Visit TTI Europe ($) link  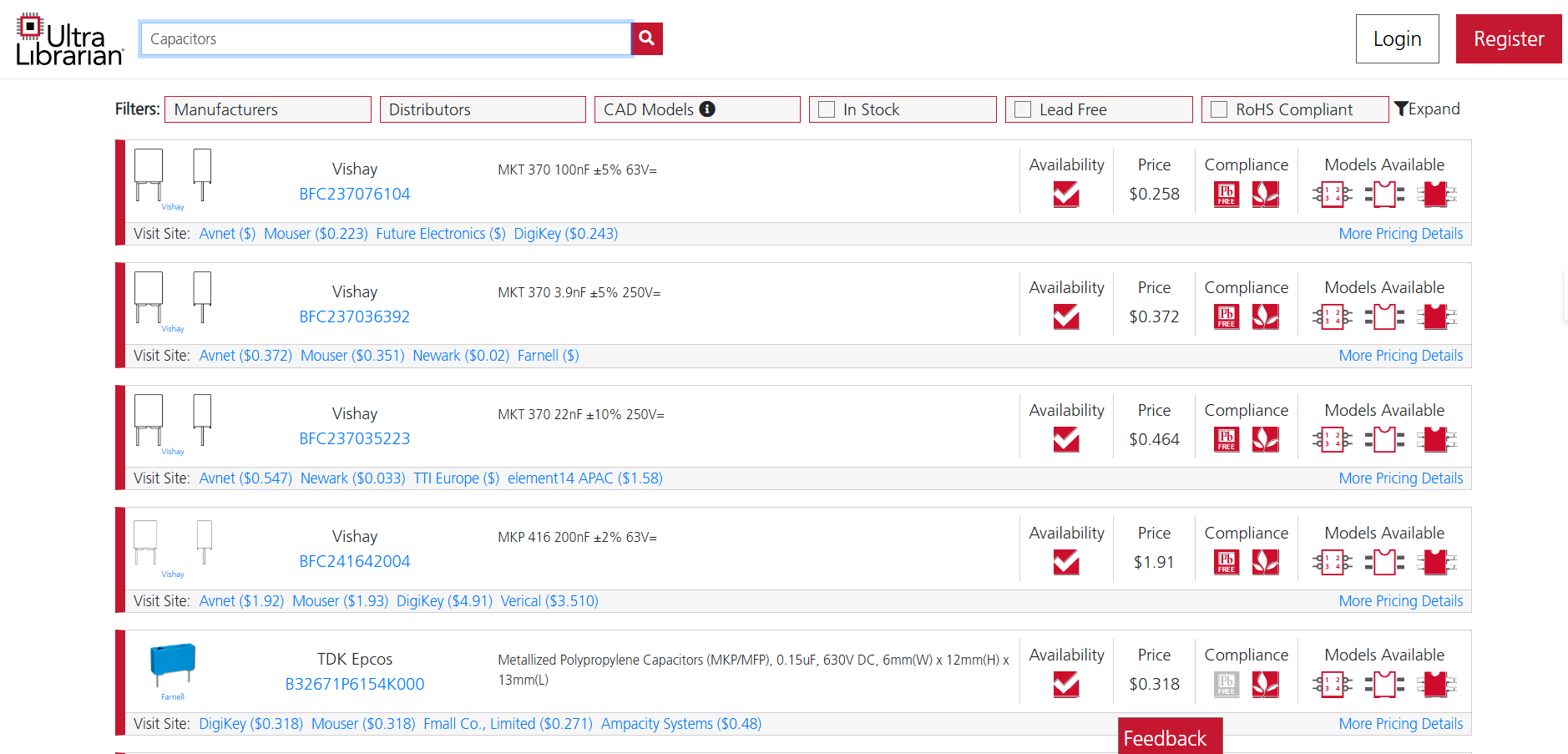[457, 478]
